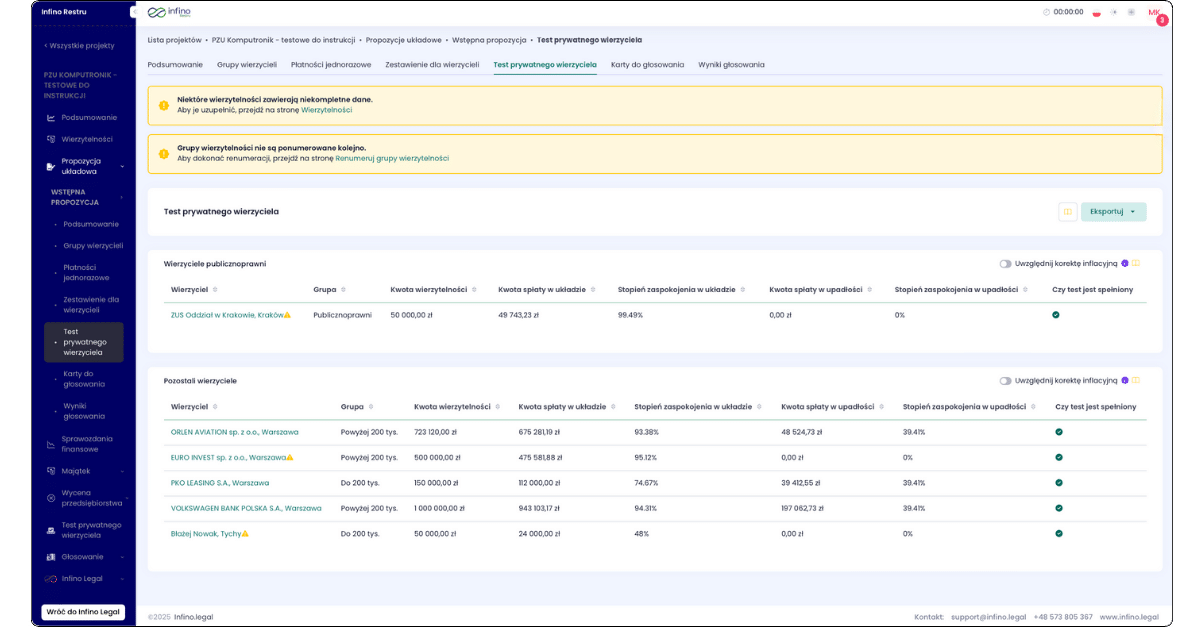Screen dimensions: 1200x627
Task: Click warning triangle next to ZUS Oddział
Action: 288,315
